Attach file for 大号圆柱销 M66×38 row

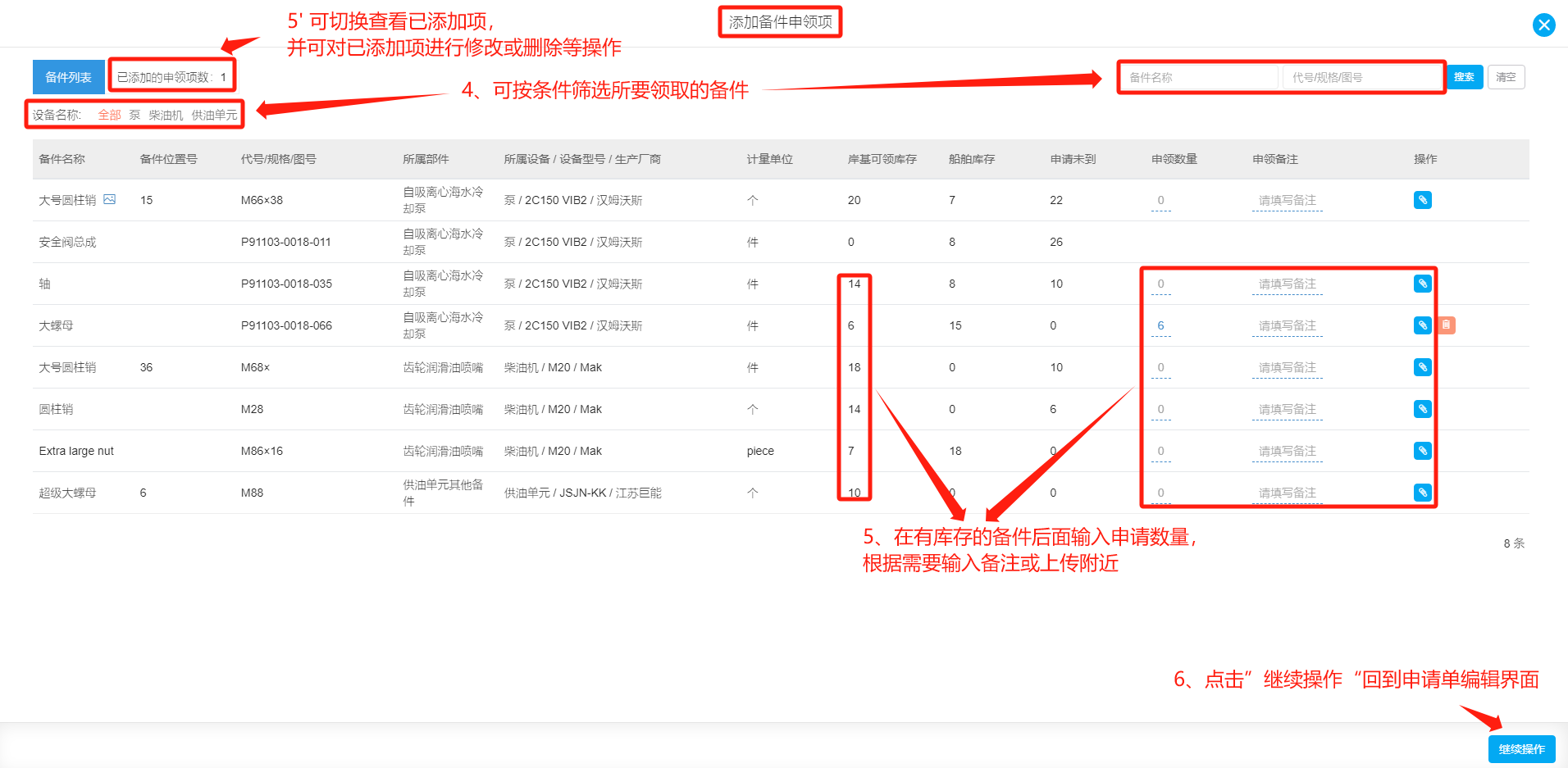coord(1422,200)
